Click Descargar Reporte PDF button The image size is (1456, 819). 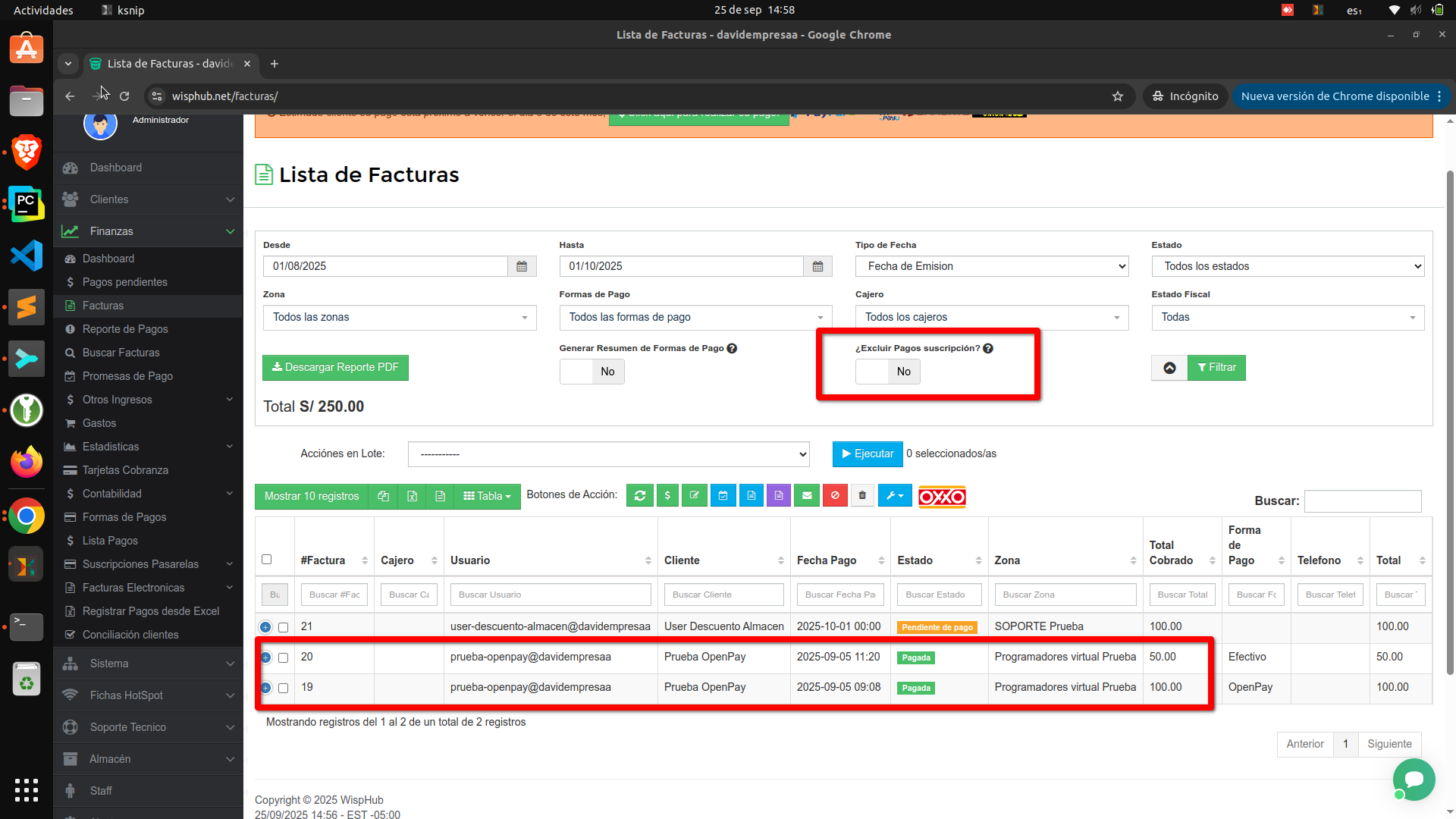pyautogui.click(x=335, y=367)
